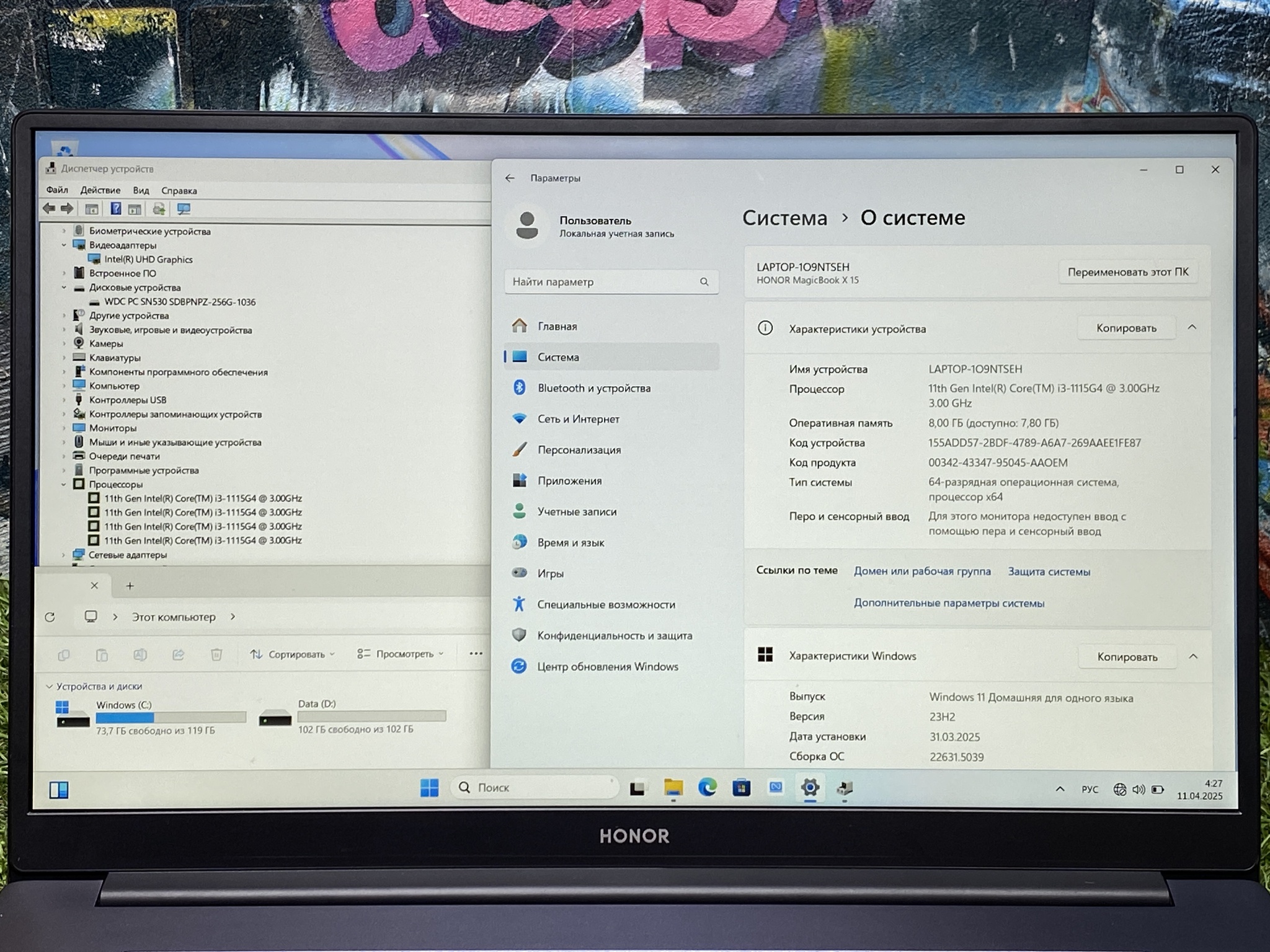Click the blue help question mark toolbar icon

pyautogui.click(x=115, y=209)
